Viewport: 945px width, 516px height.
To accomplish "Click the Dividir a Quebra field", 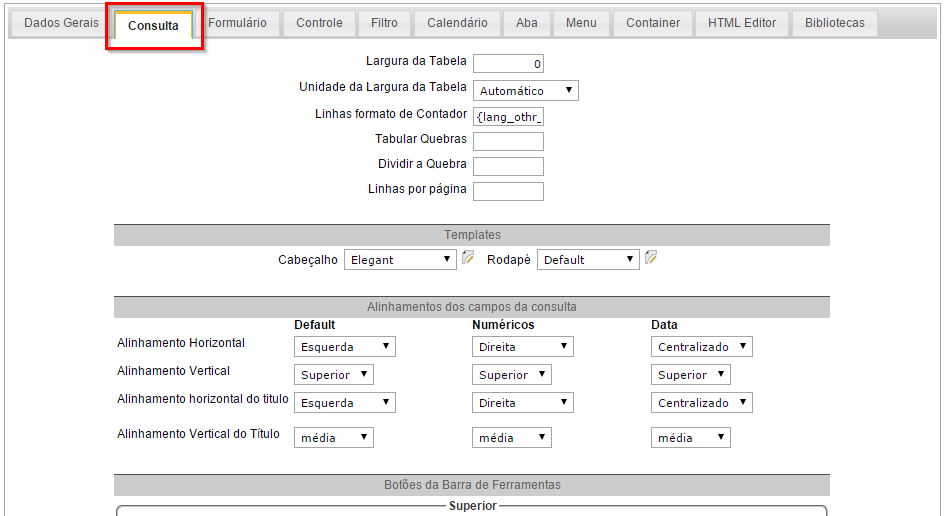I will (x=508, y=166).
